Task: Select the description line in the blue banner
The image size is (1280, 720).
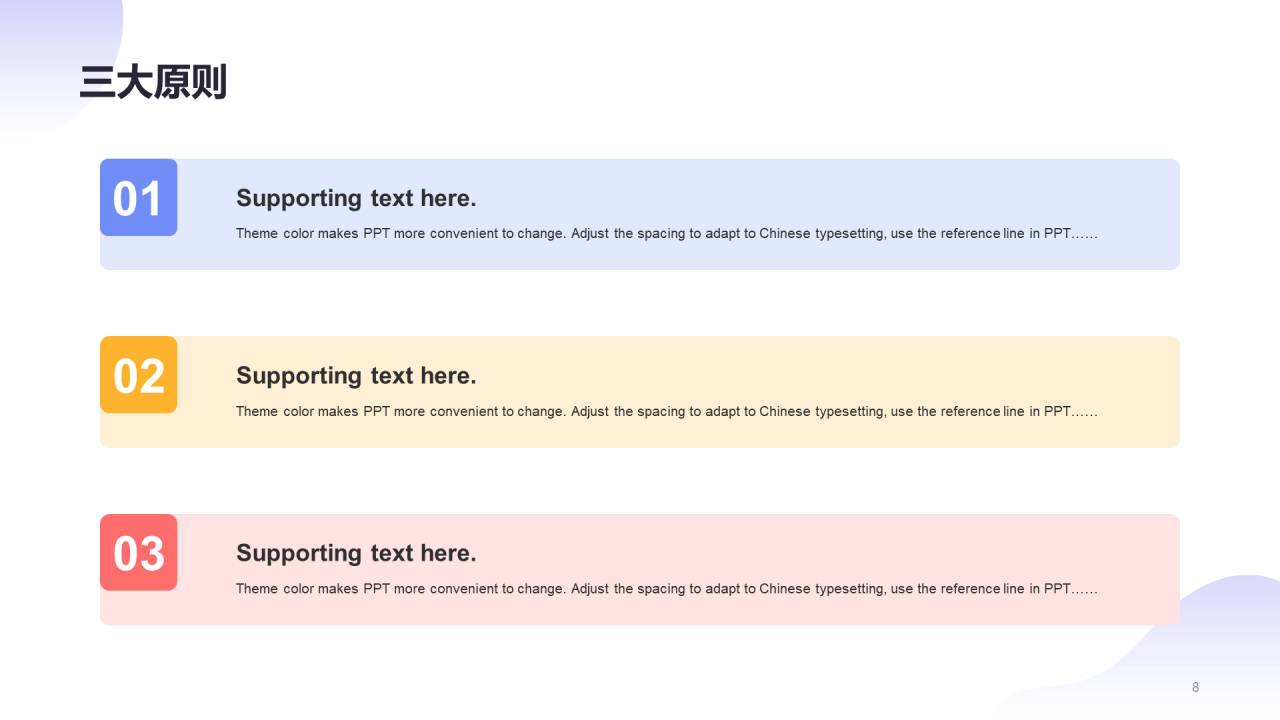Action: (666, 234)
